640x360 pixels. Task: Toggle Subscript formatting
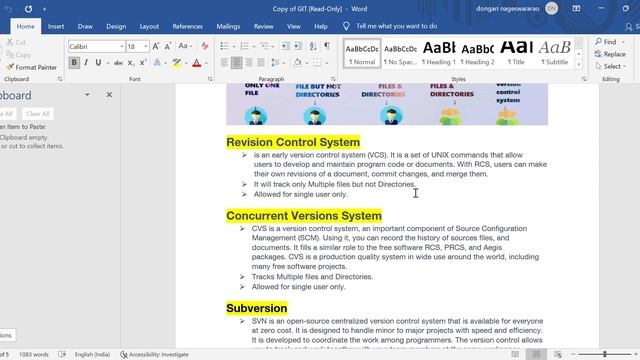130,62
